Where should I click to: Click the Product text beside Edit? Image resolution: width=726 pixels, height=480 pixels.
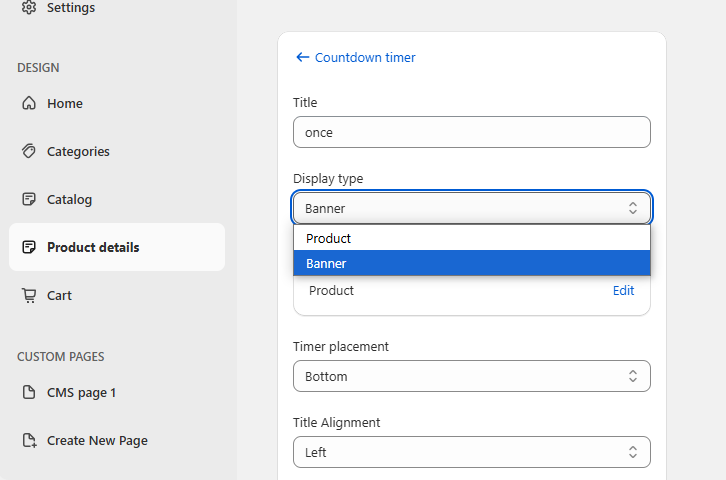(331, 290)
